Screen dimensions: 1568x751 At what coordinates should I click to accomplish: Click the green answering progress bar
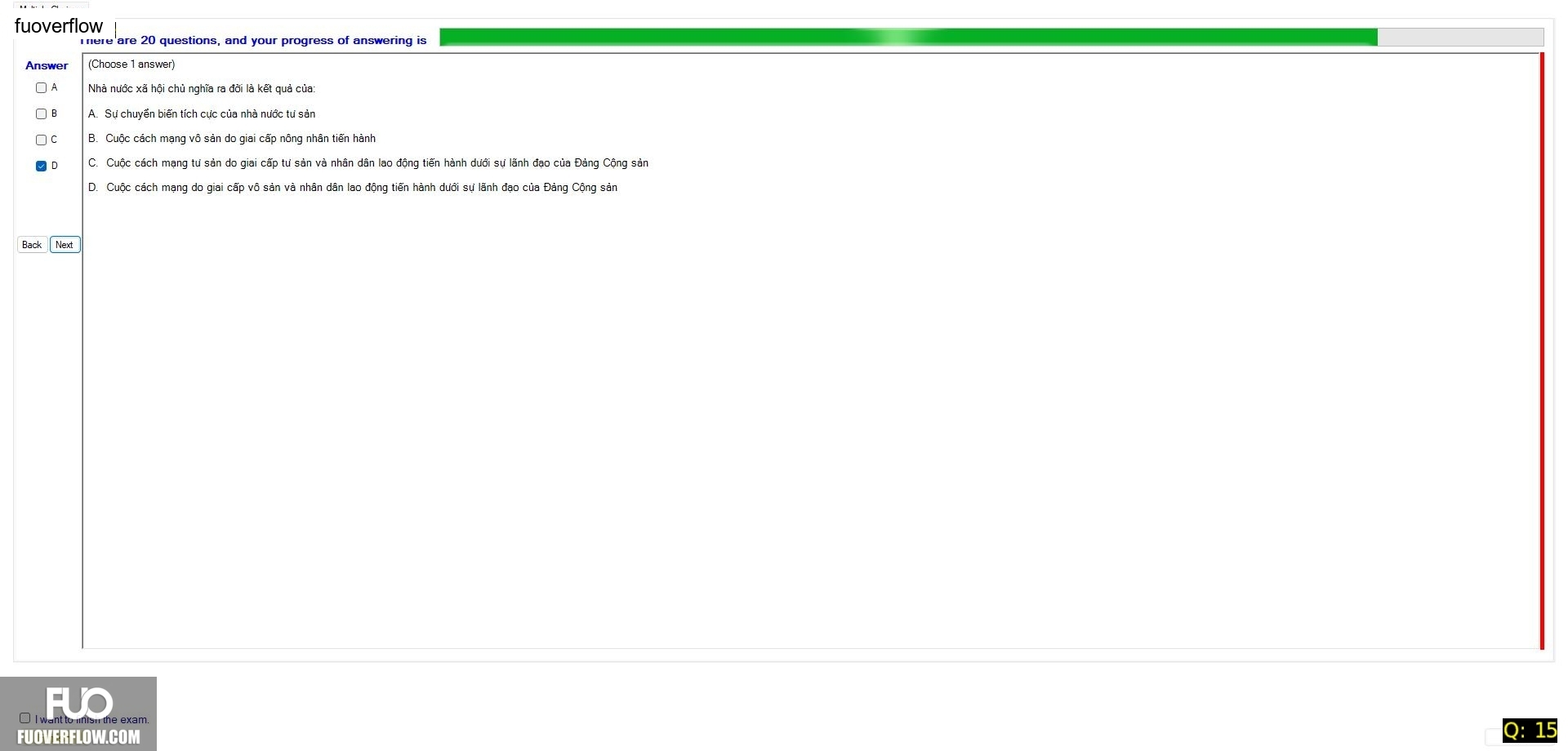click(x=991, y=38)
